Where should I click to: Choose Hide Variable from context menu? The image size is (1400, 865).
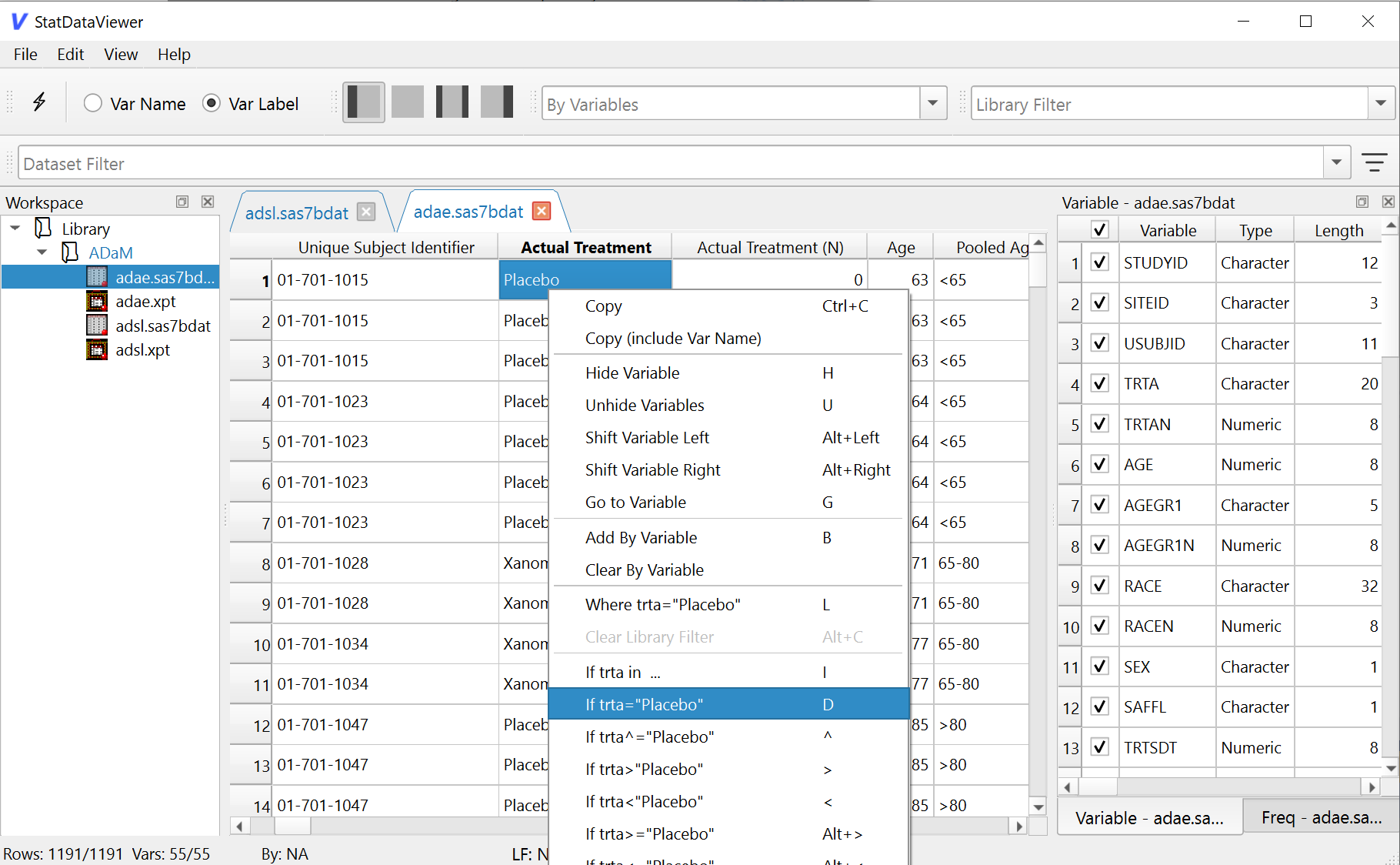(632, 373)
